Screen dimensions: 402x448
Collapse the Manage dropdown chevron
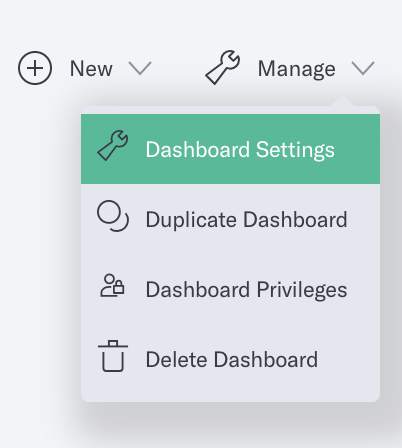(363, 68)
